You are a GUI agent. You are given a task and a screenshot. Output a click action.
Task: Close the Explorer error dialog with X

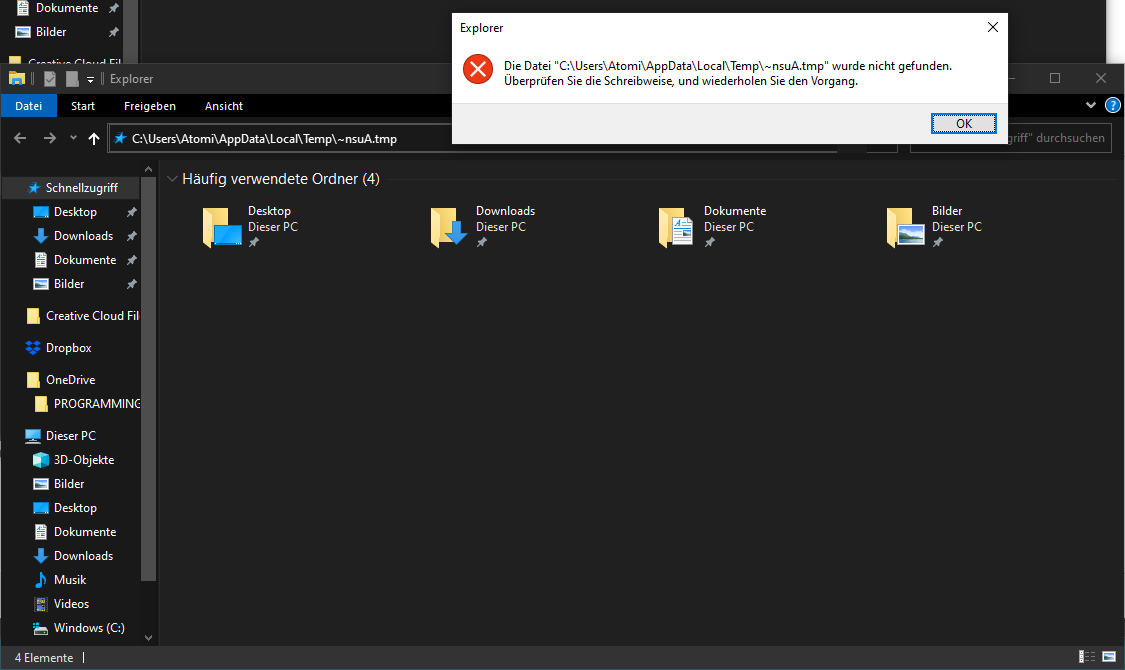(x=992, y=27)
